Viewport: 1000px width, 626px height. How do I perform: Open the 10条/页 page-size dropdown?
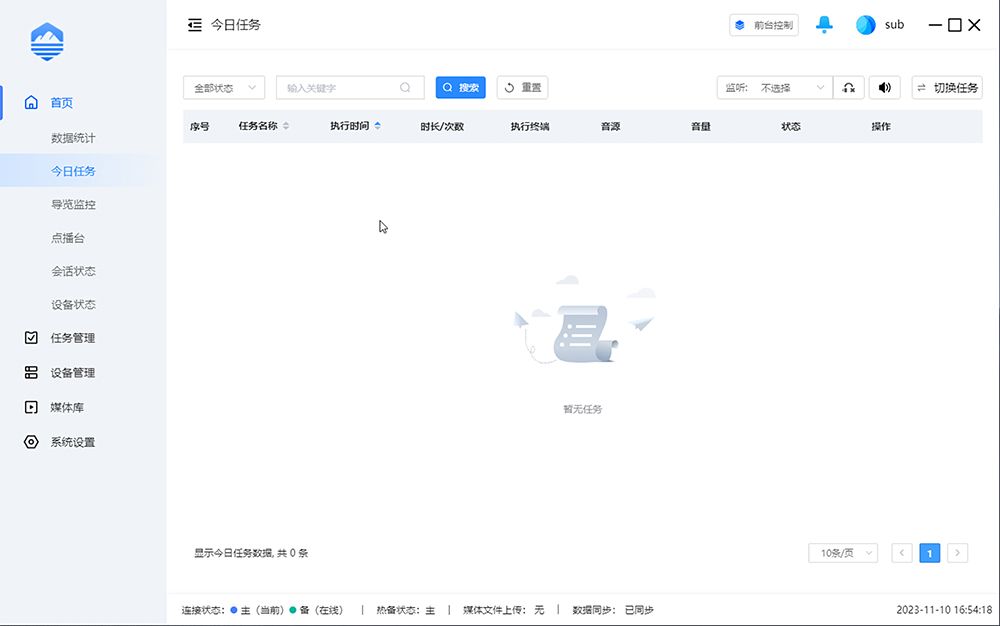coord(842,553)
